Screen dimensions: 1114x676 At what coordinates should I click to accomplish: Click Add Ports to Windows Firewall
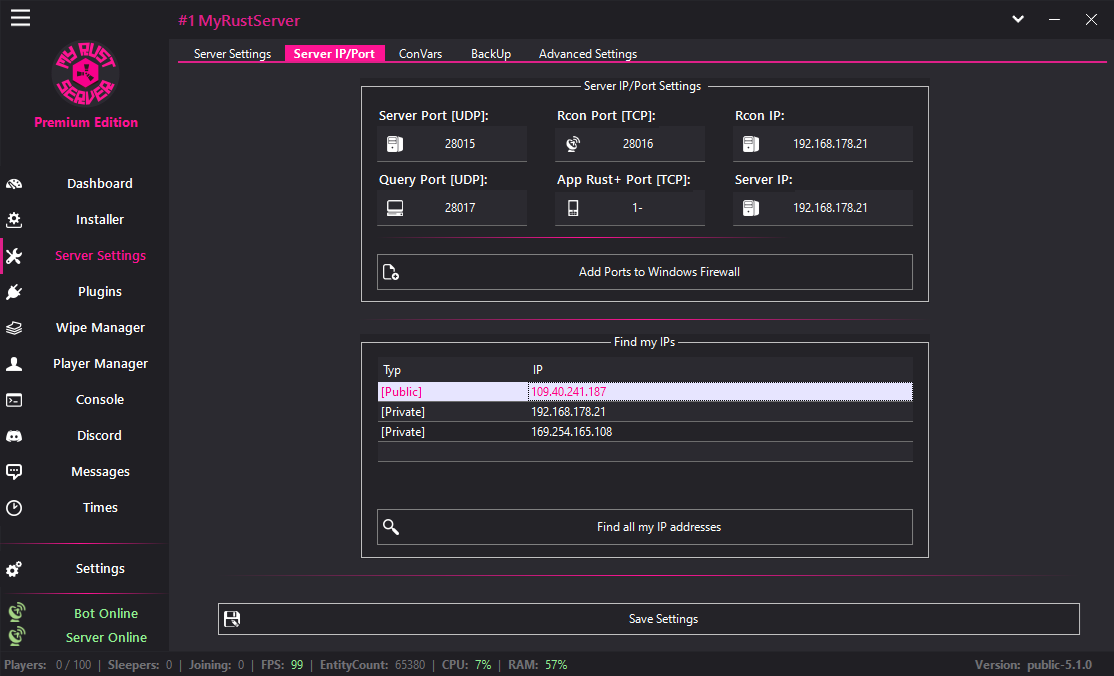coord(644,272)
